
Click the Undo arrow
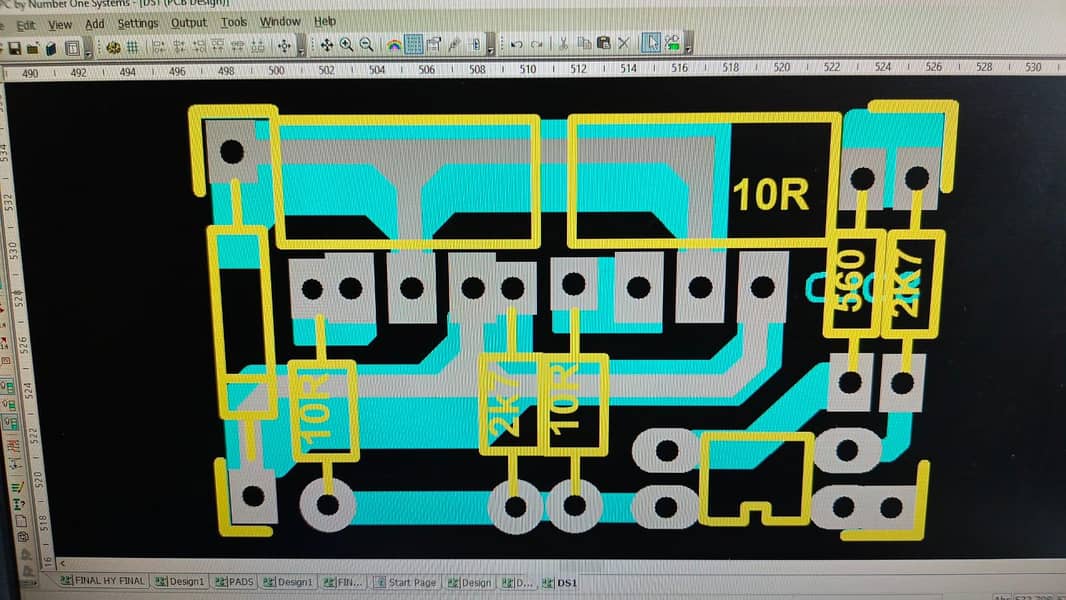click(516, 44)
